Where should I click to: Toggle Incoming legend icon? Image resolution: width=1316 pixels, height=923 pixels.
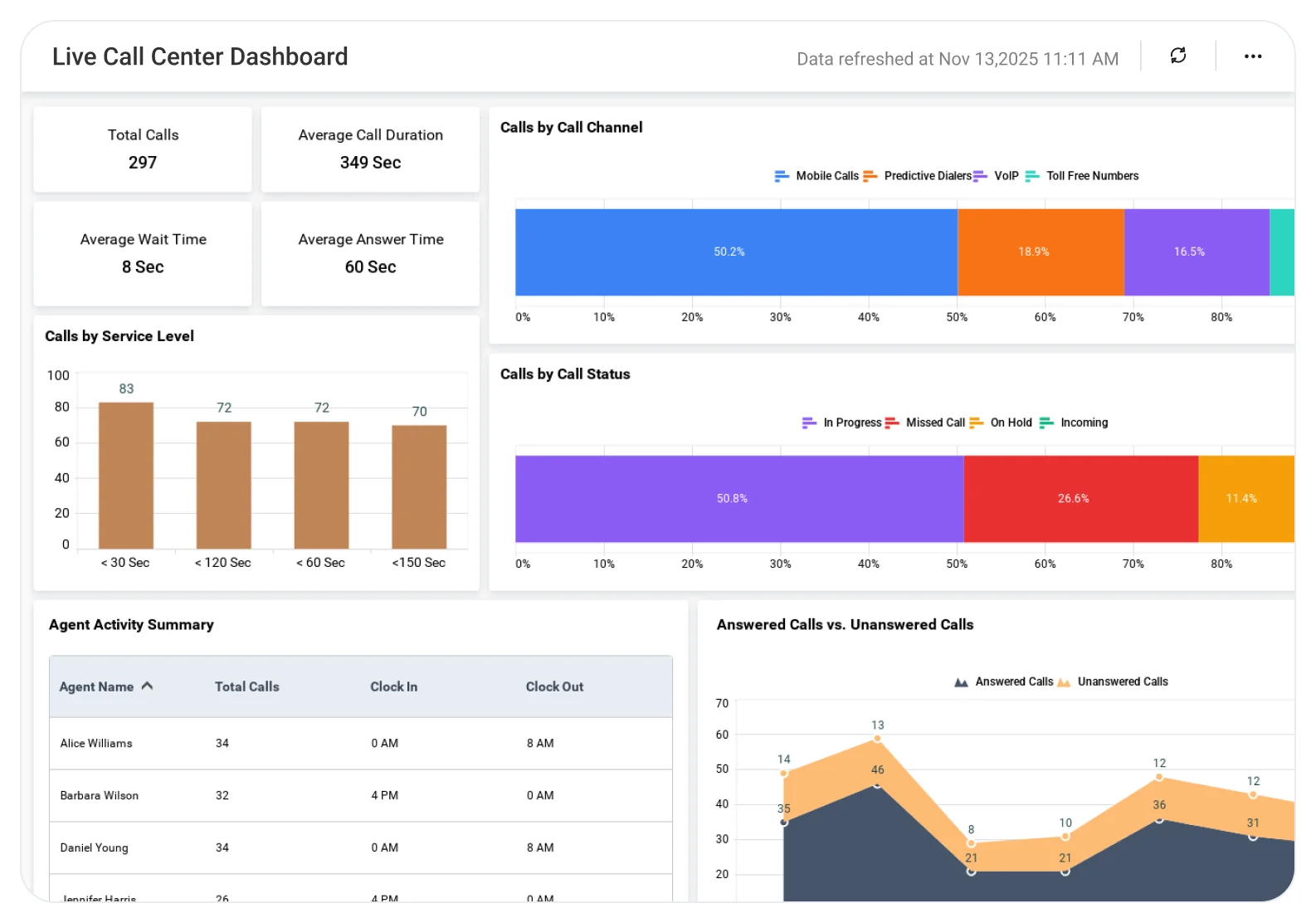click(x=1046, y=422)
